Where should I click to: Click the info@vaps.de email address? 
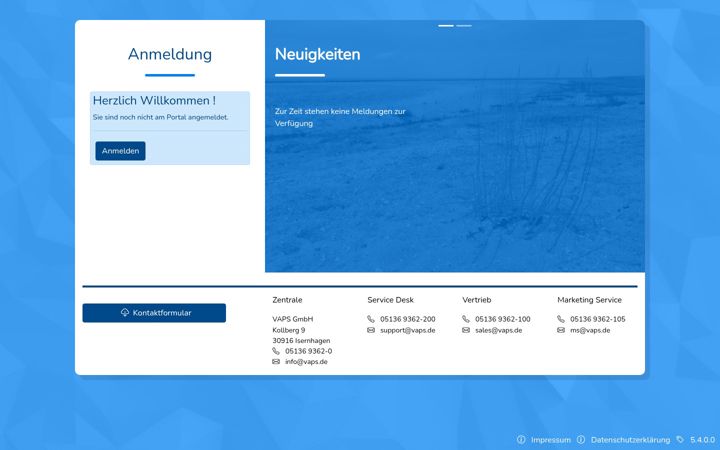point(306,362)
